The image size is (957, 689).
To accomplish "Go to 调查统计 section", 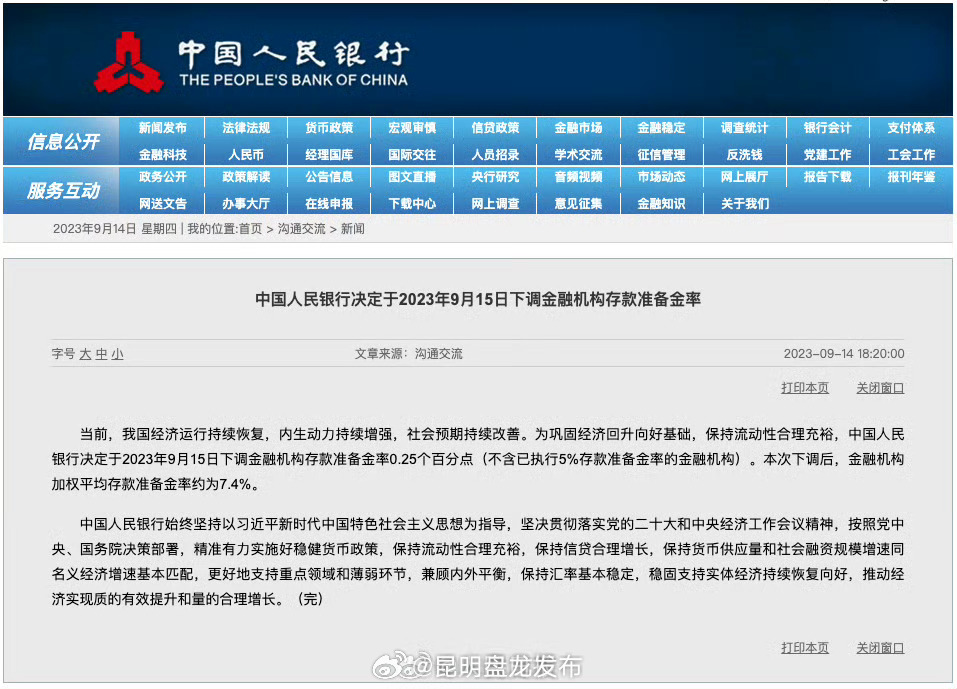I will pos(744,128).
